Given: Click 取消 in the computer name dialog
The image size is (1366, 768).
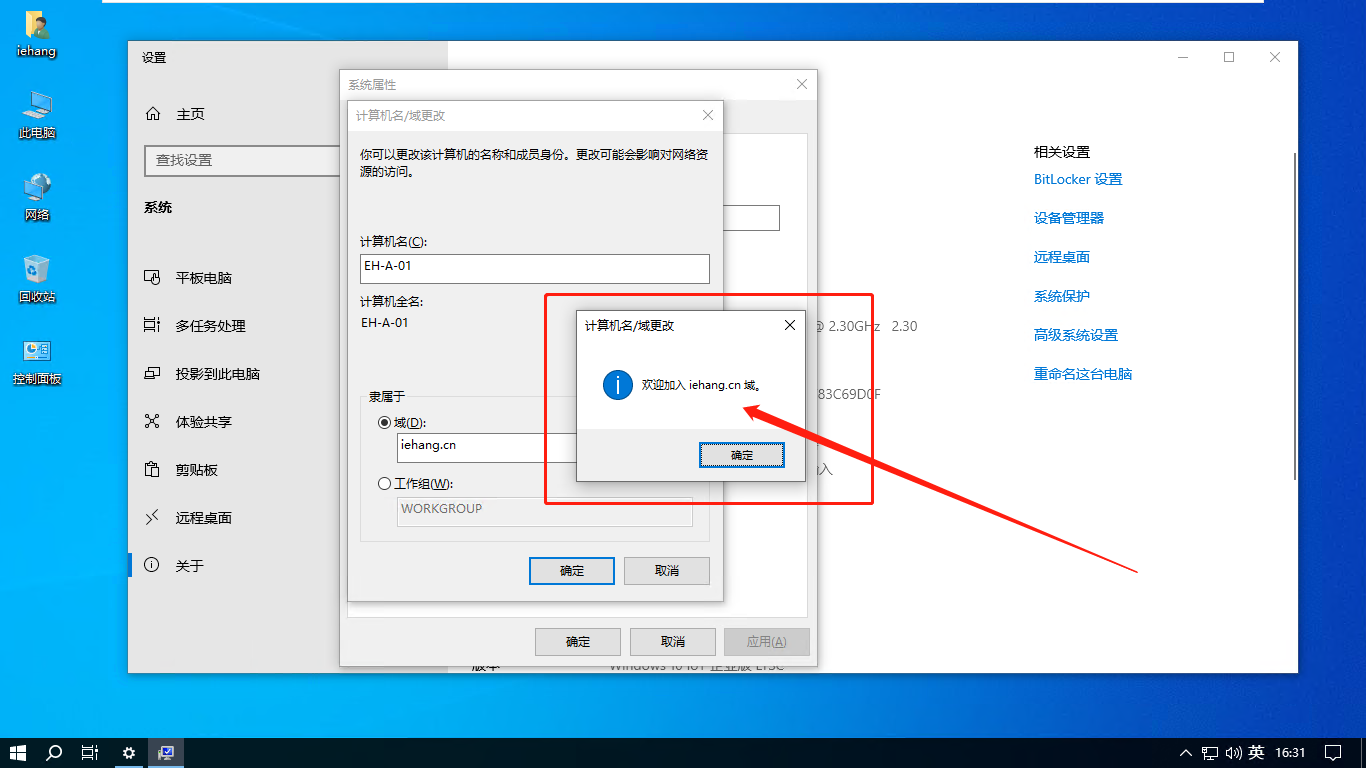Looking at the screenshot, I should (666, 571).
